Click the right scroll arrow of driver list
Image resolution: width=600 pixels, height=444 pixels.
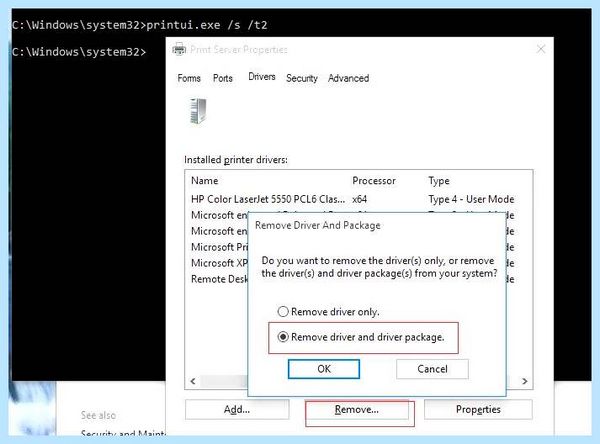[525, 381]
